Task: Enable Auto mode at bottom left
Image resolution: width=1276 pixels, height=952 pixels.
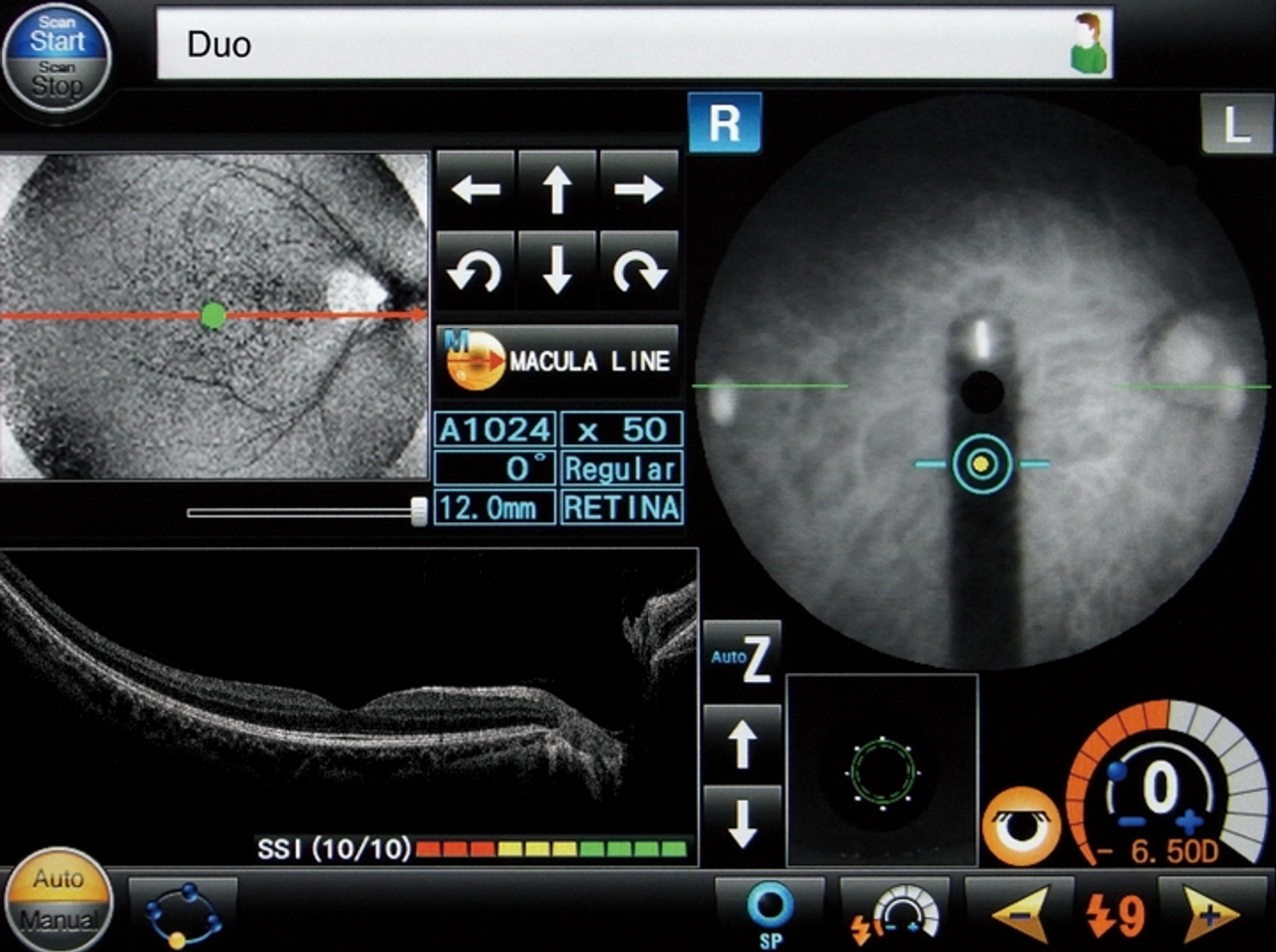Action: (x=58, y=879)
